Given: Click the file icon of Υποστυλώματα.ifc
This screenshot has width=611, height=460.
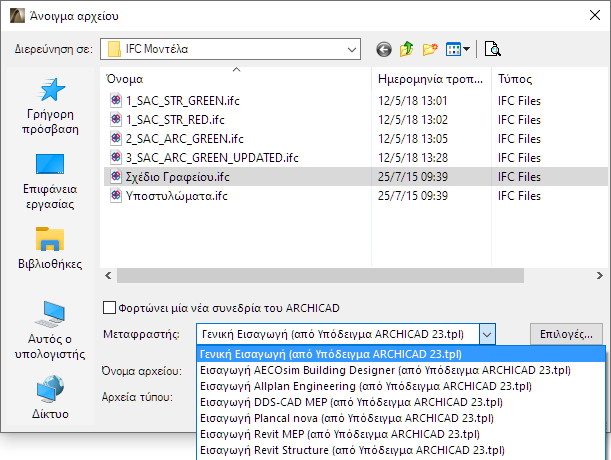Looking at the screenshot, I should pos(115,195).
